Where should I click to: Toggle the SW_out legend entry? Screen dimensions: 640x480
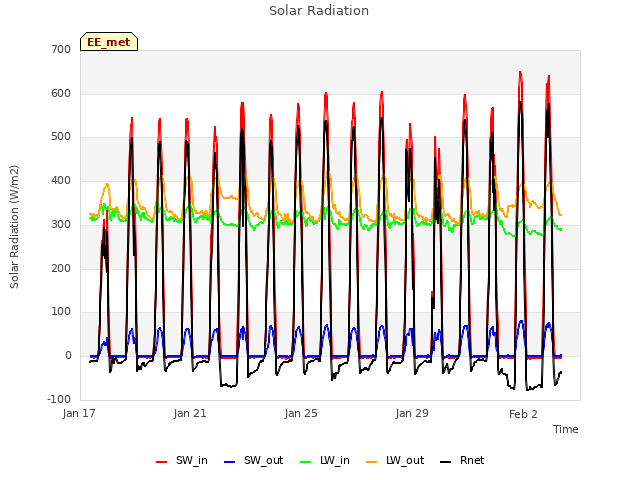253,460
